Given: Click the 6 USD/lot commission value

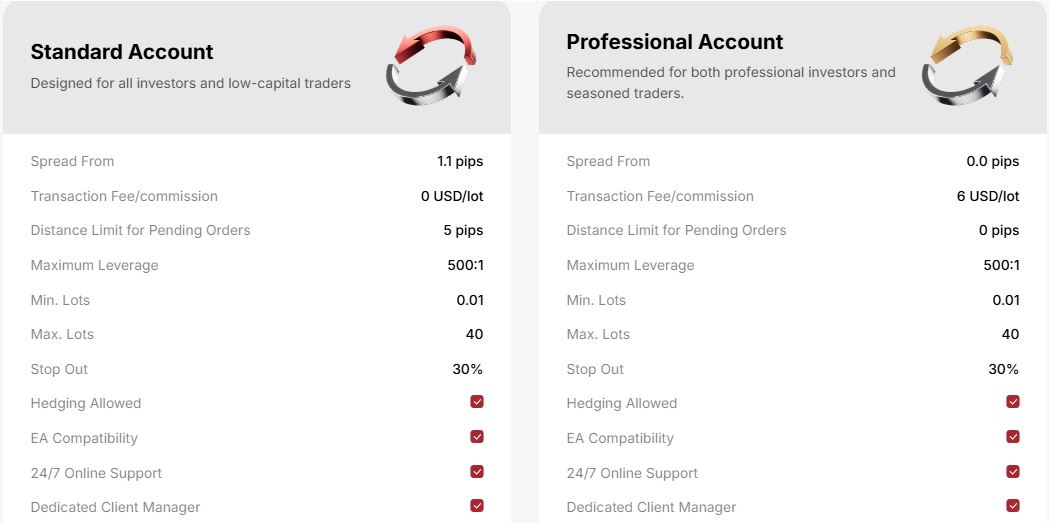Looking at the screenshot, I should 988,196.
